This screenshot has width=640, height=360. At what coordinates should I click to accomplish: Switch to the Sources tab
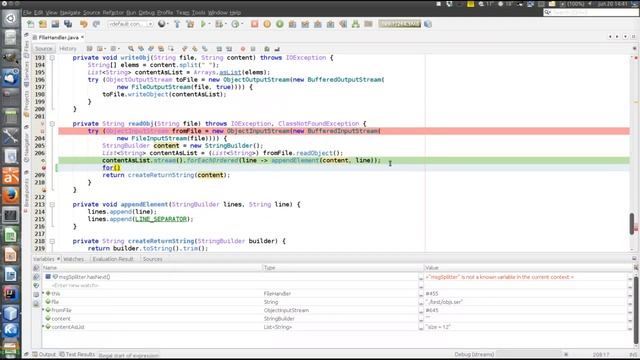[153, 259]
